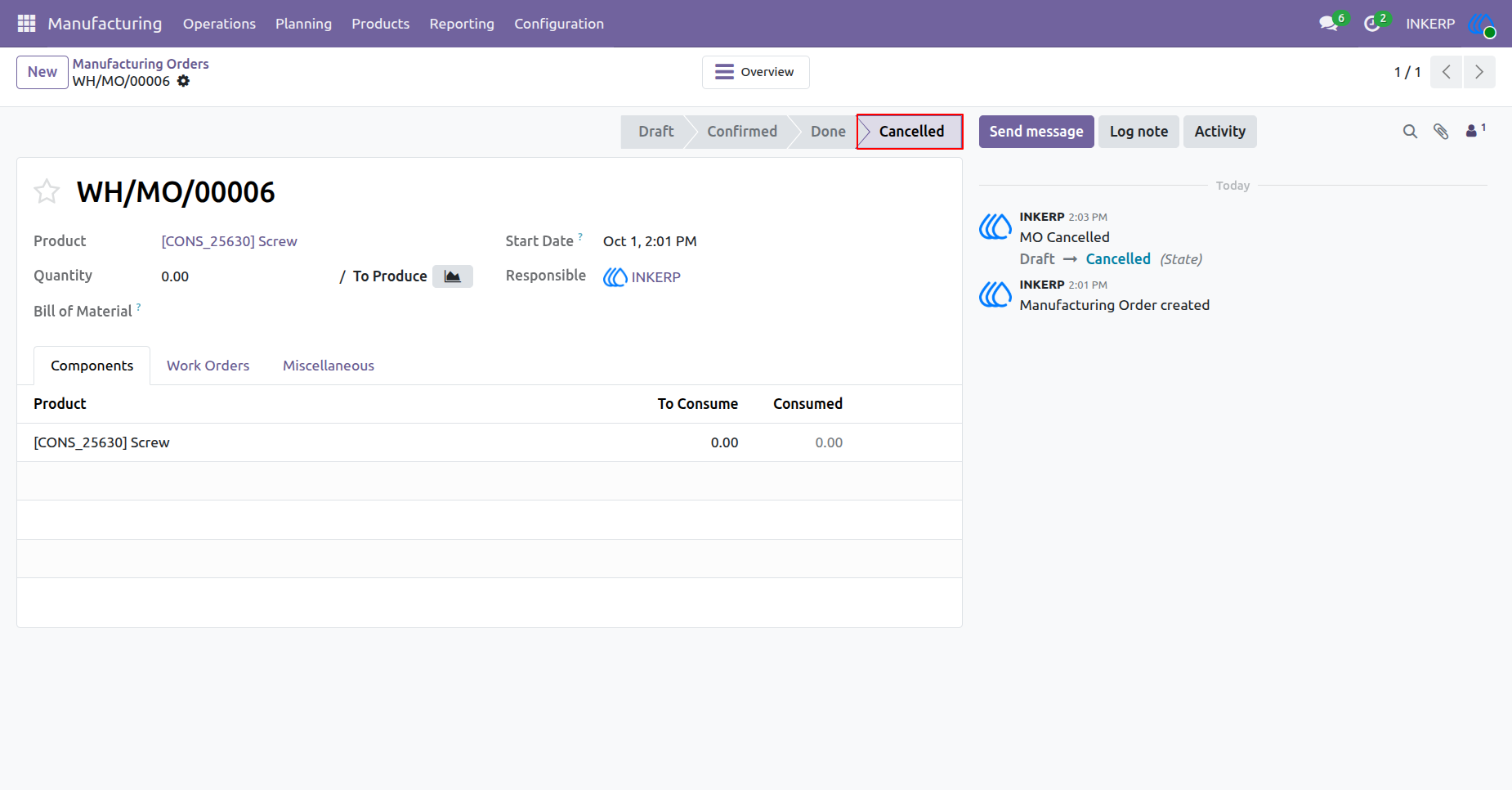Open the Products menu
The height and width of the screenshot is (790, 1512).
pyautogui.click(x=381, y=24)
